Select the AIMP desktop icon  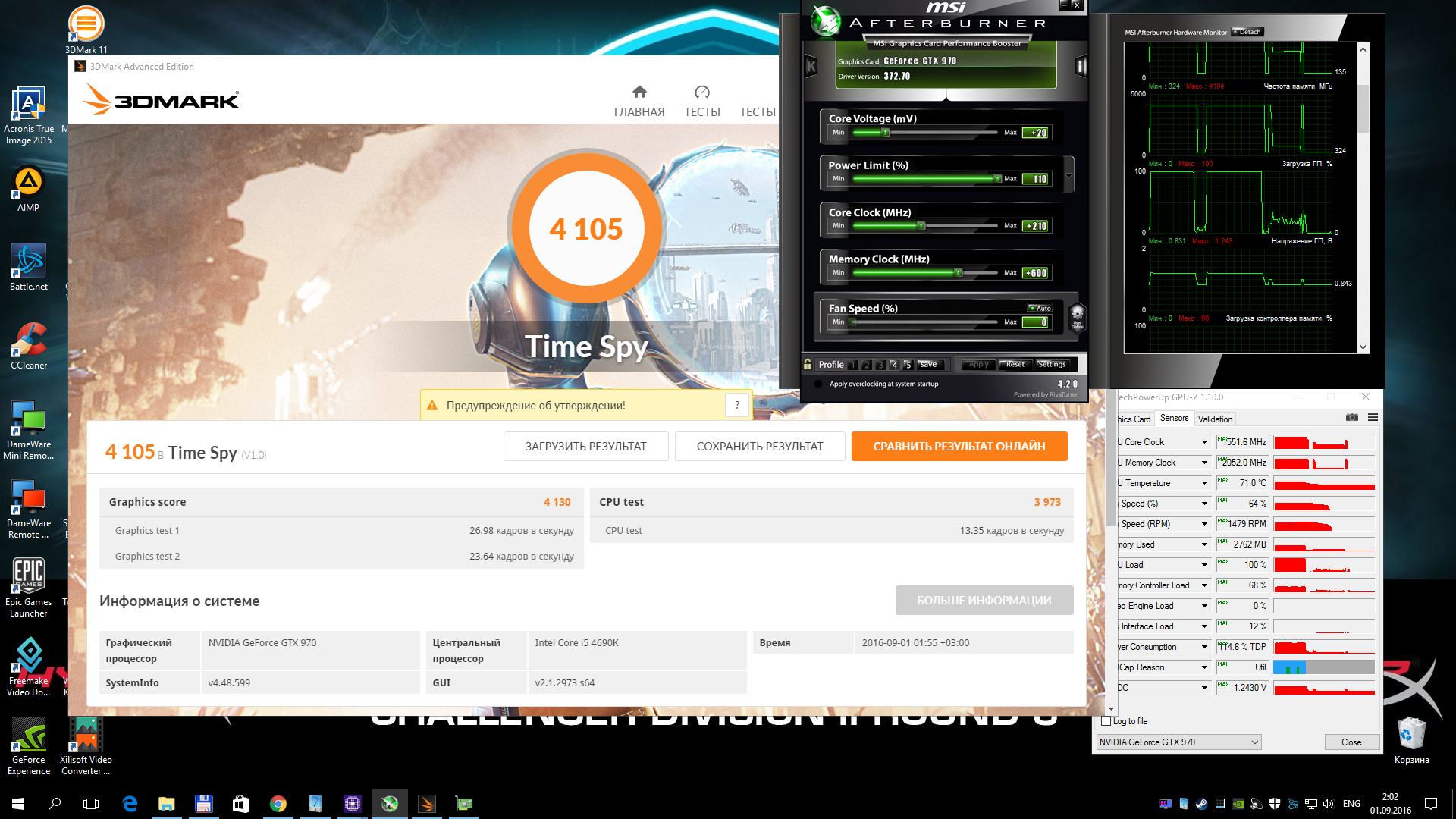[28, 190]
